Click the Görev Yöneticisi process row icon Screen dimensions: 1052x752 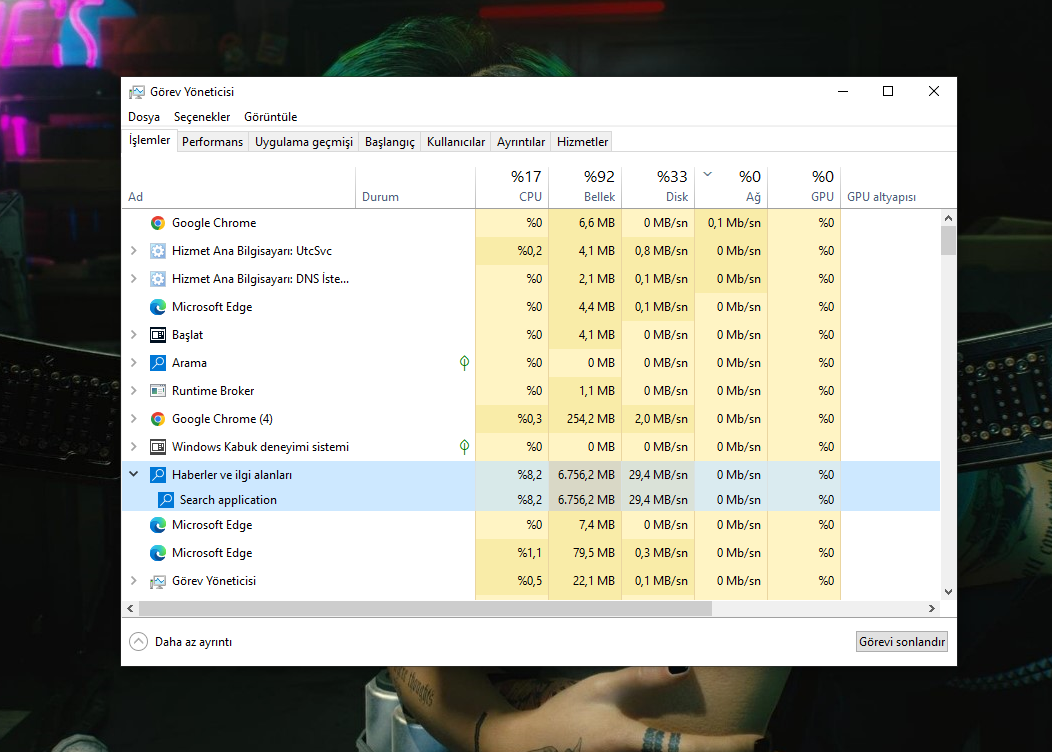pyautogui.click(x=158, y=581)
